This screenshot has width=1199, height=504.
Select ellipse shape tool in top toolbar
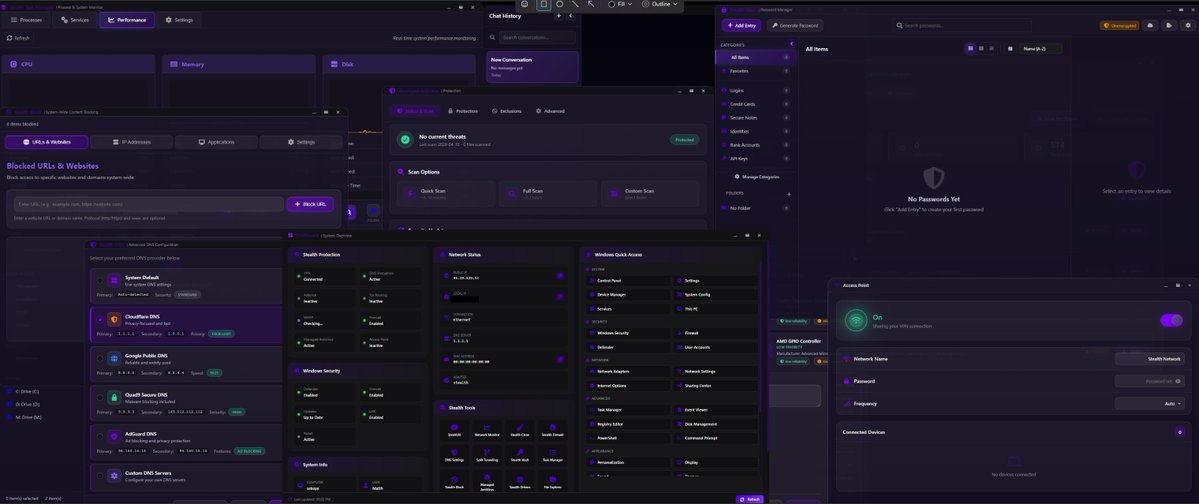pos(560,4)
